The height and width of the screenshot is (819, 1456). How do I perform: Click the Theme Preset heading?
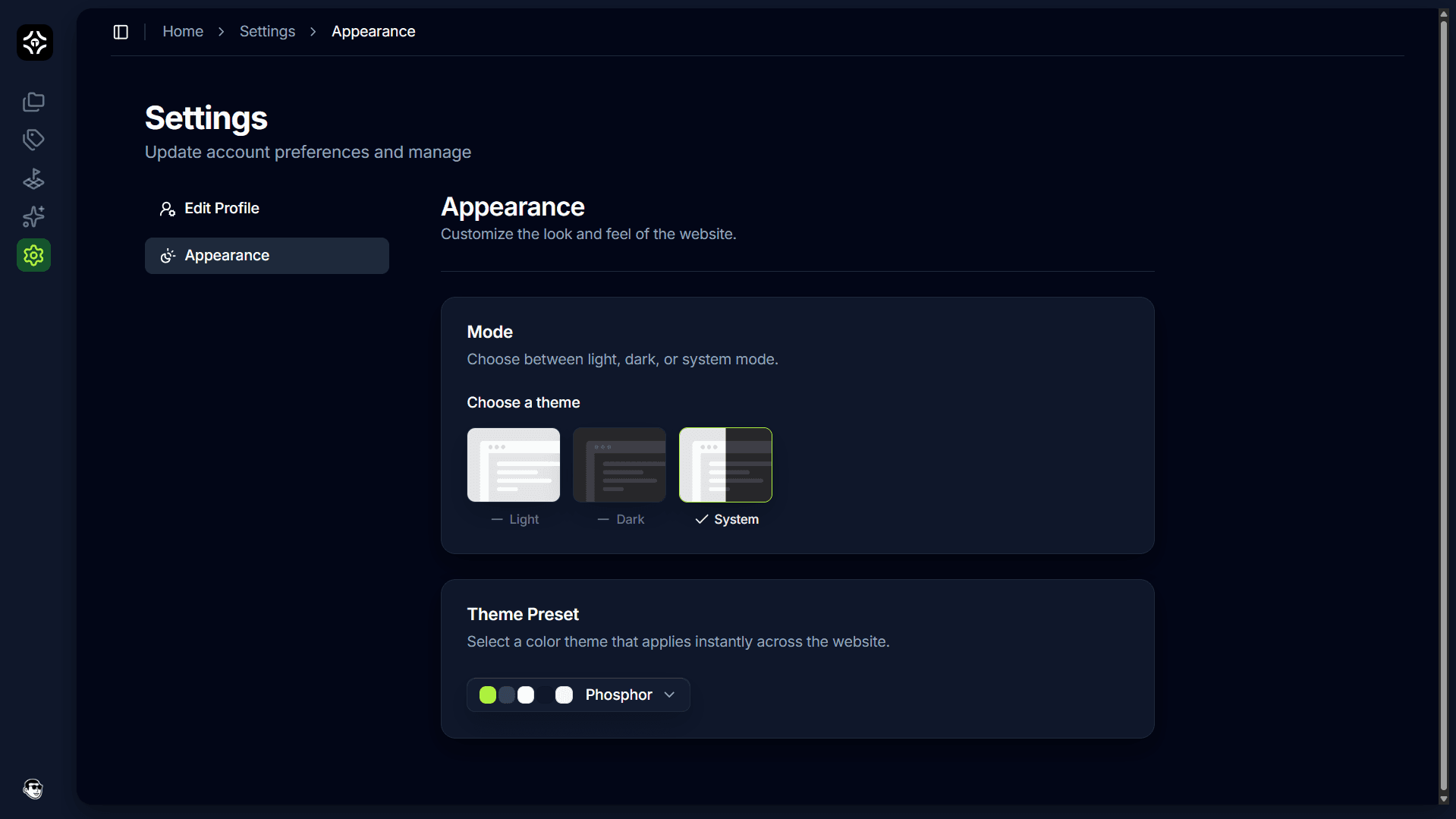[x=523, y=615]
